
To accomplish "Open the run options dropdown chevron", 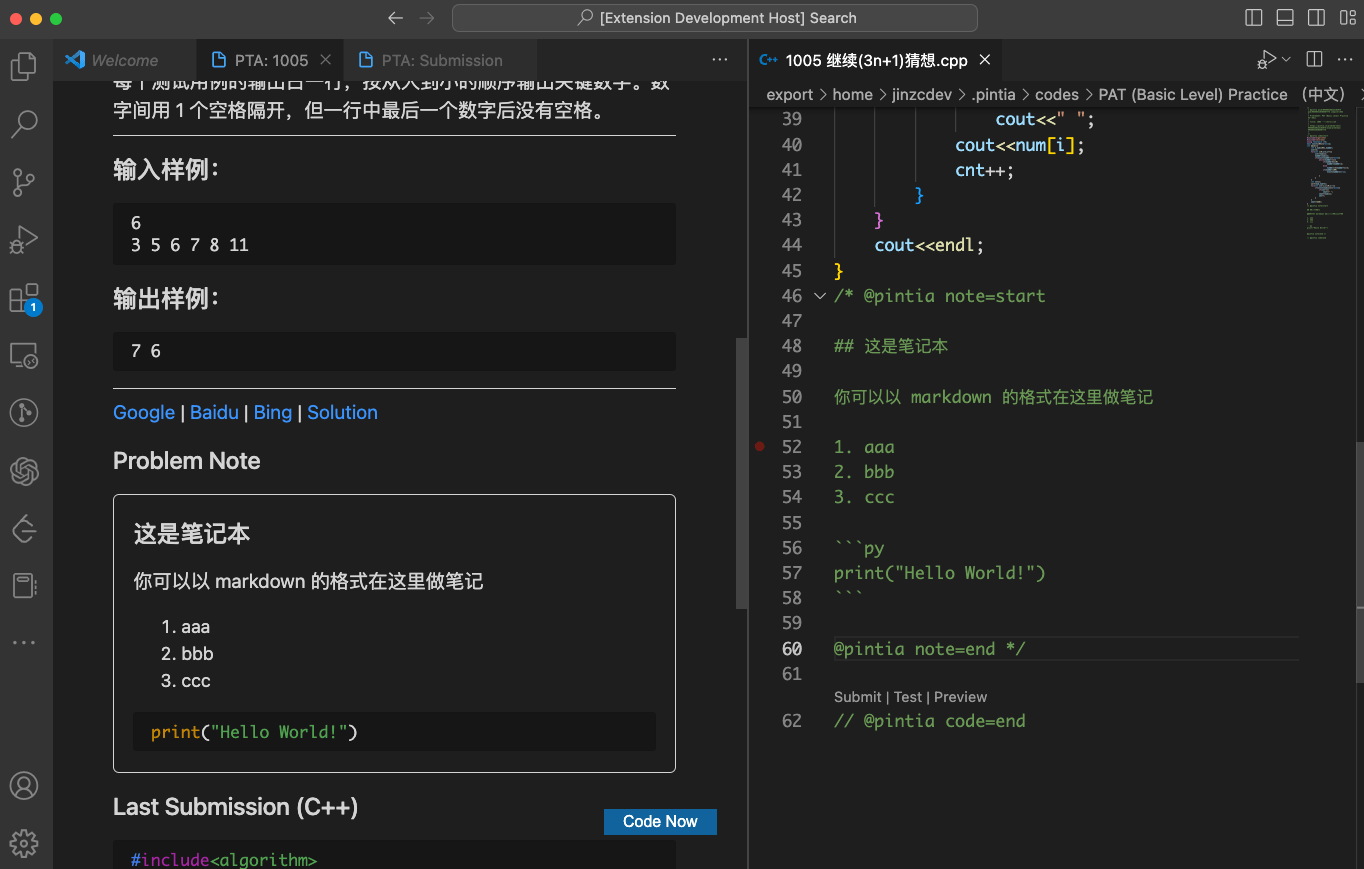I will (1286, 60).
